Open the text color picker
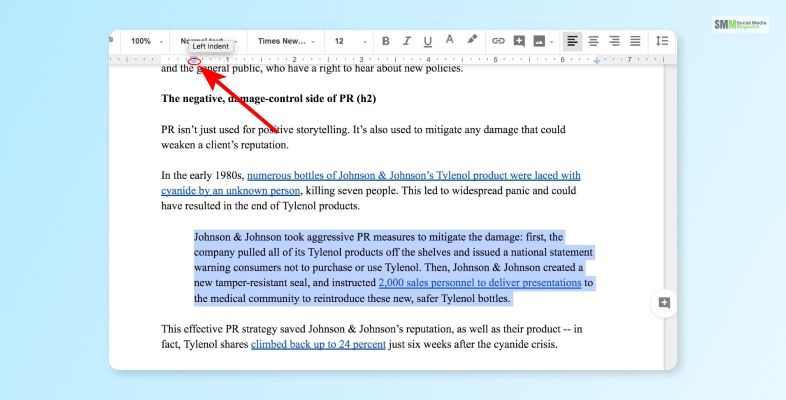 tap(450, 40)
